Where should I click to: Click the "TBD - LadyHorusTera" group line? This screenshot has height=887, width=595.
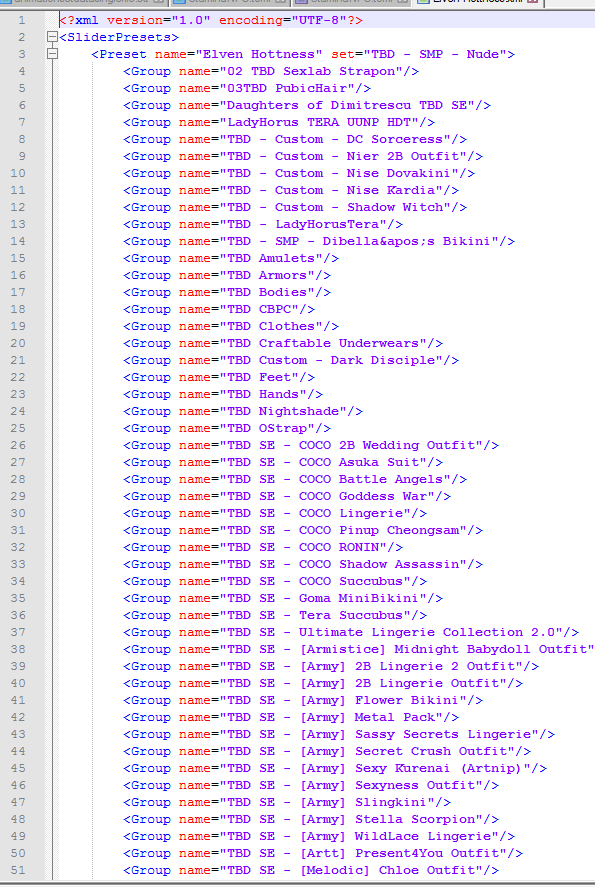[x=263, y=224]
